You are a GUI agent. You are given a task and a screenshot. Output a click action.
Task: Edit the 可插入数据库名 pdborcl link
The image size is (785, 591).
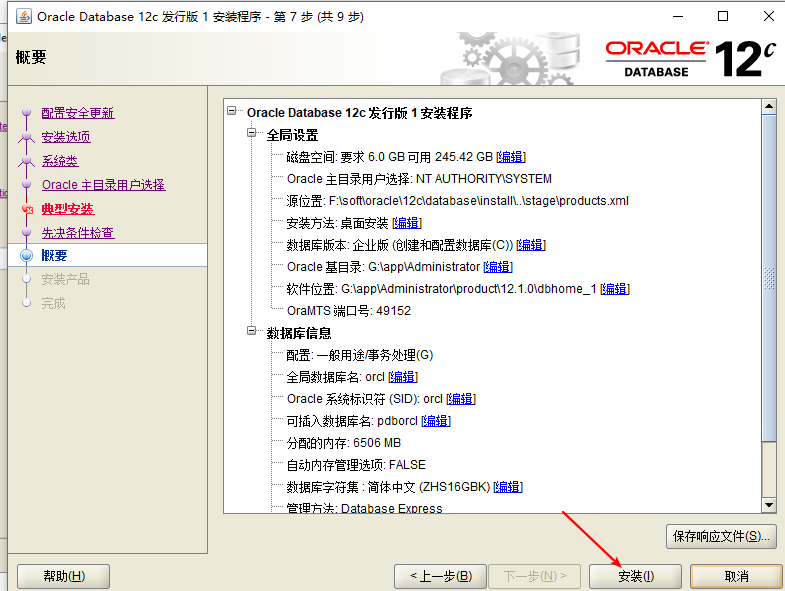[436, 421]
